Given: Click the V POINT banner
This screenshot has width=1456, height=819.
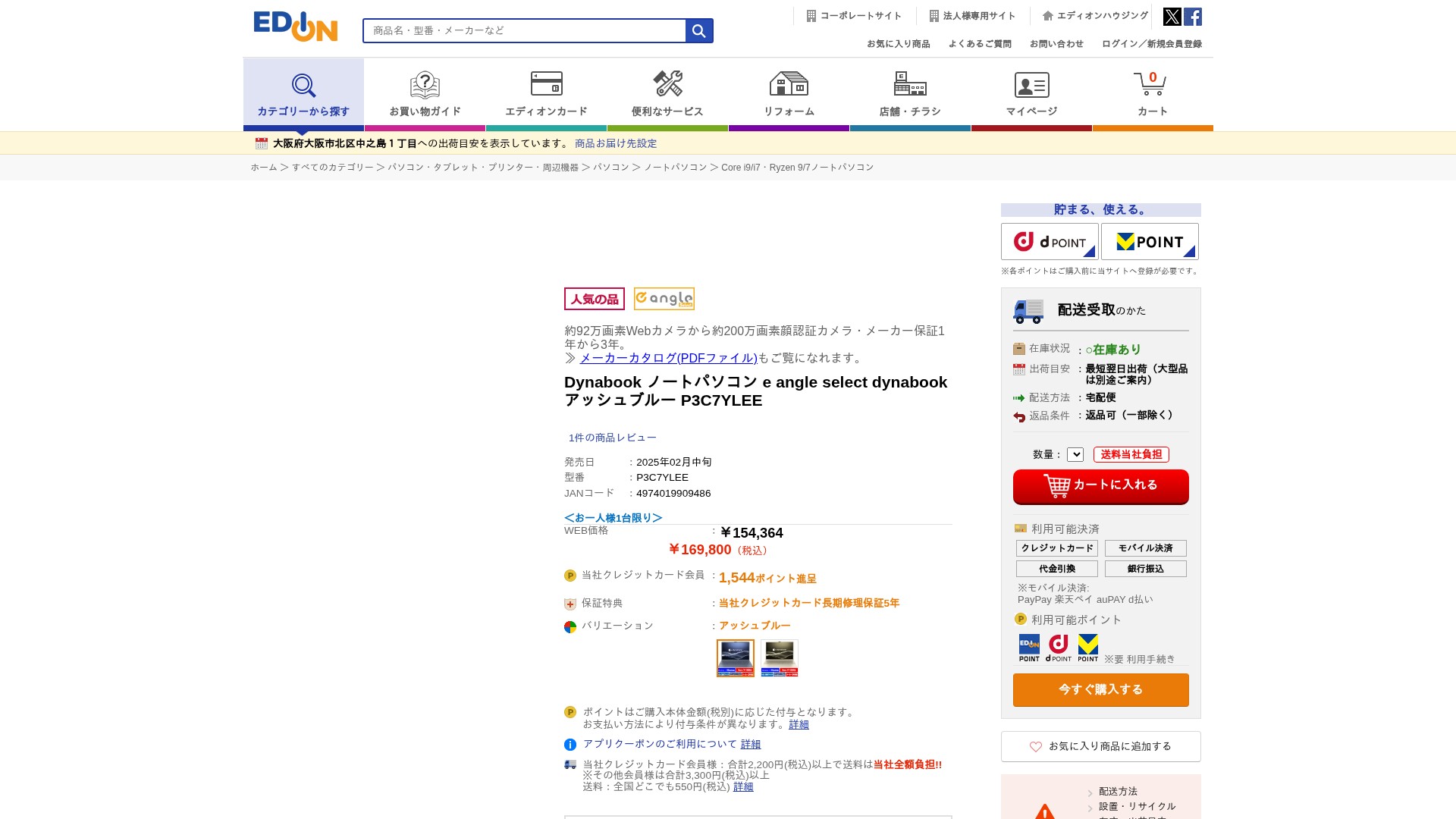Looking at the screenshot, I should pyautogui.click(x=1150, y=242).
